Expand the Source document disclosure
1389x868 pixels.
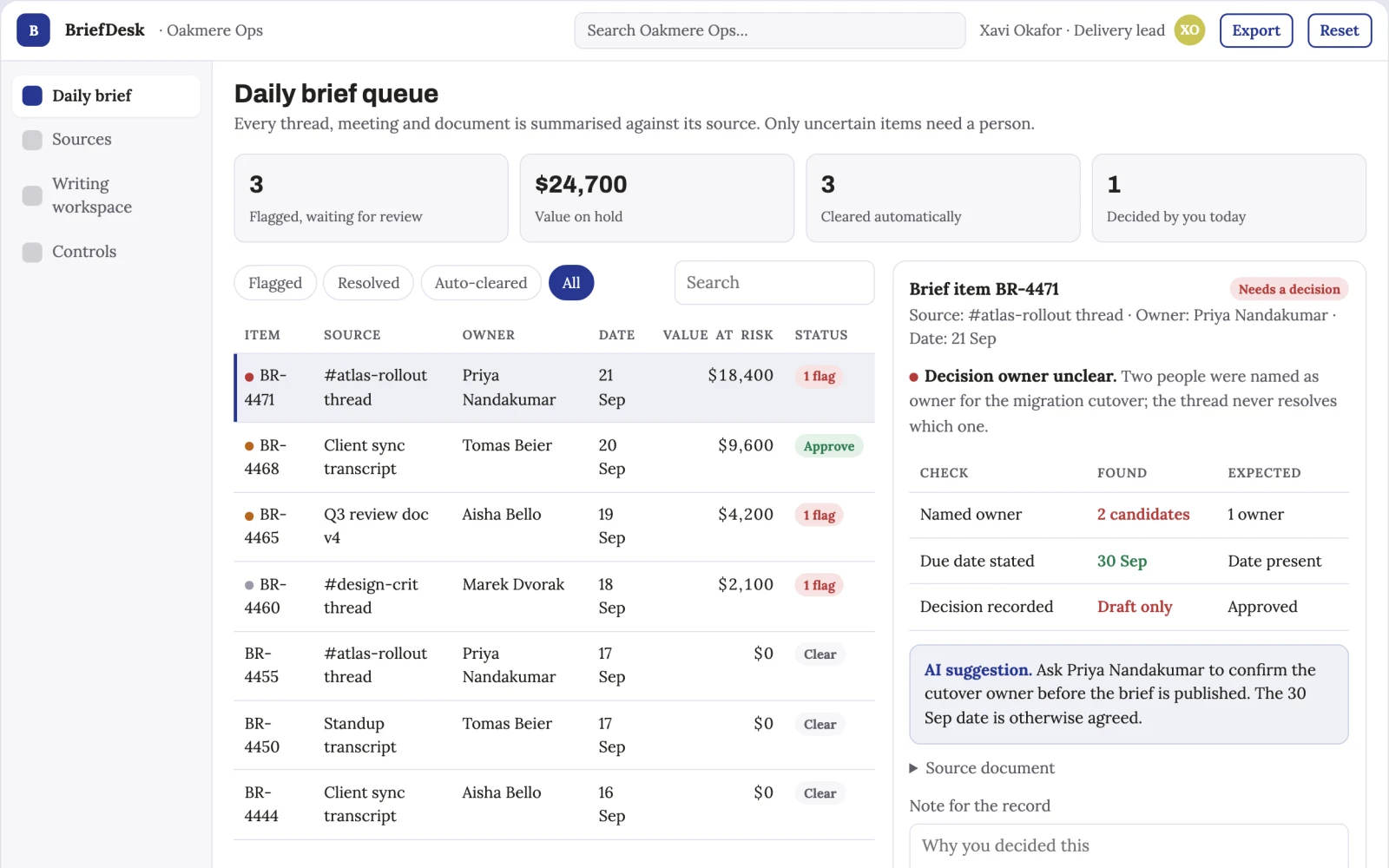click(x=982, y=768)
